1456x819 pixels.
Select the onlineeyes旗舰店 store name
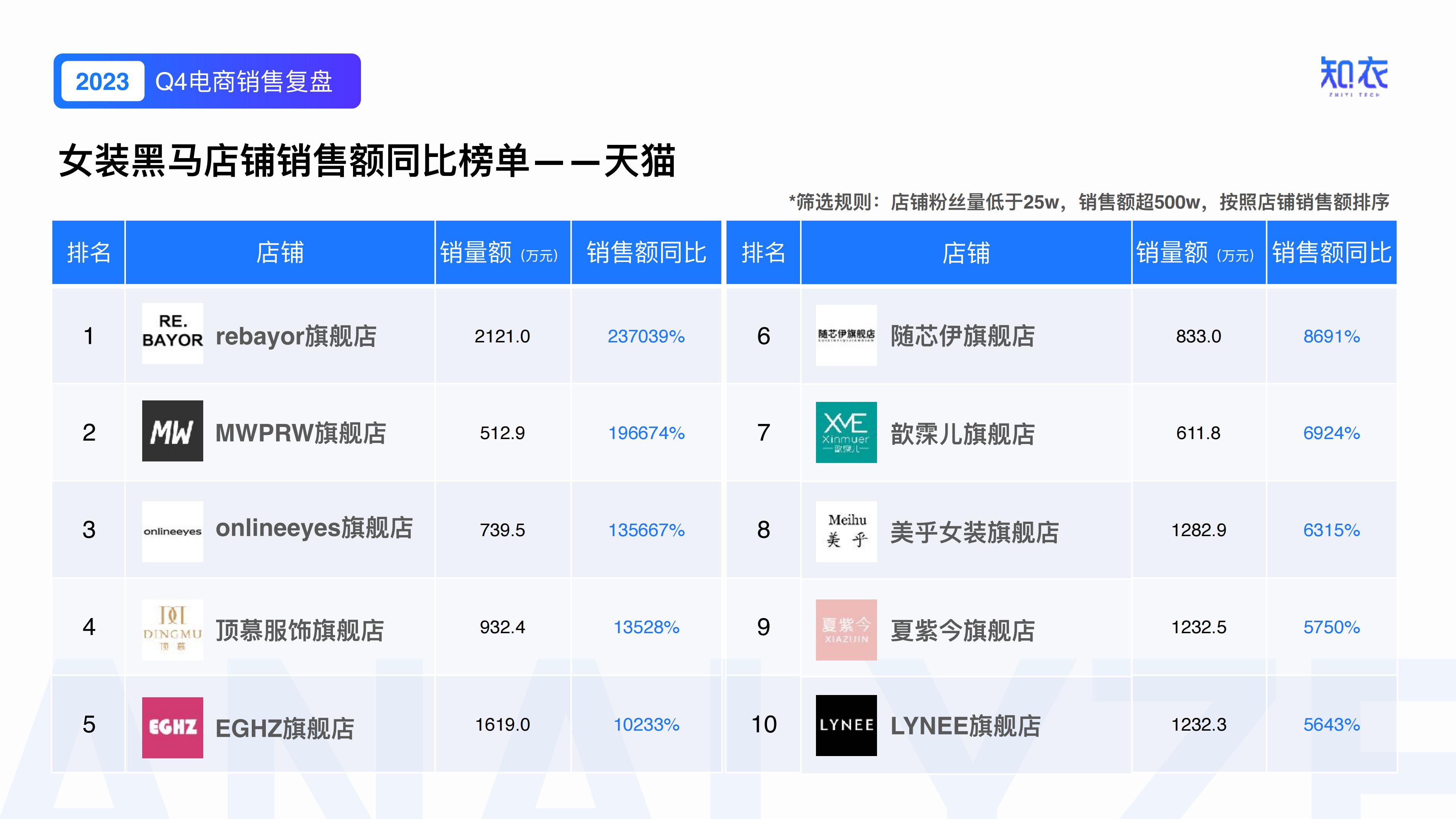point(314,529)
